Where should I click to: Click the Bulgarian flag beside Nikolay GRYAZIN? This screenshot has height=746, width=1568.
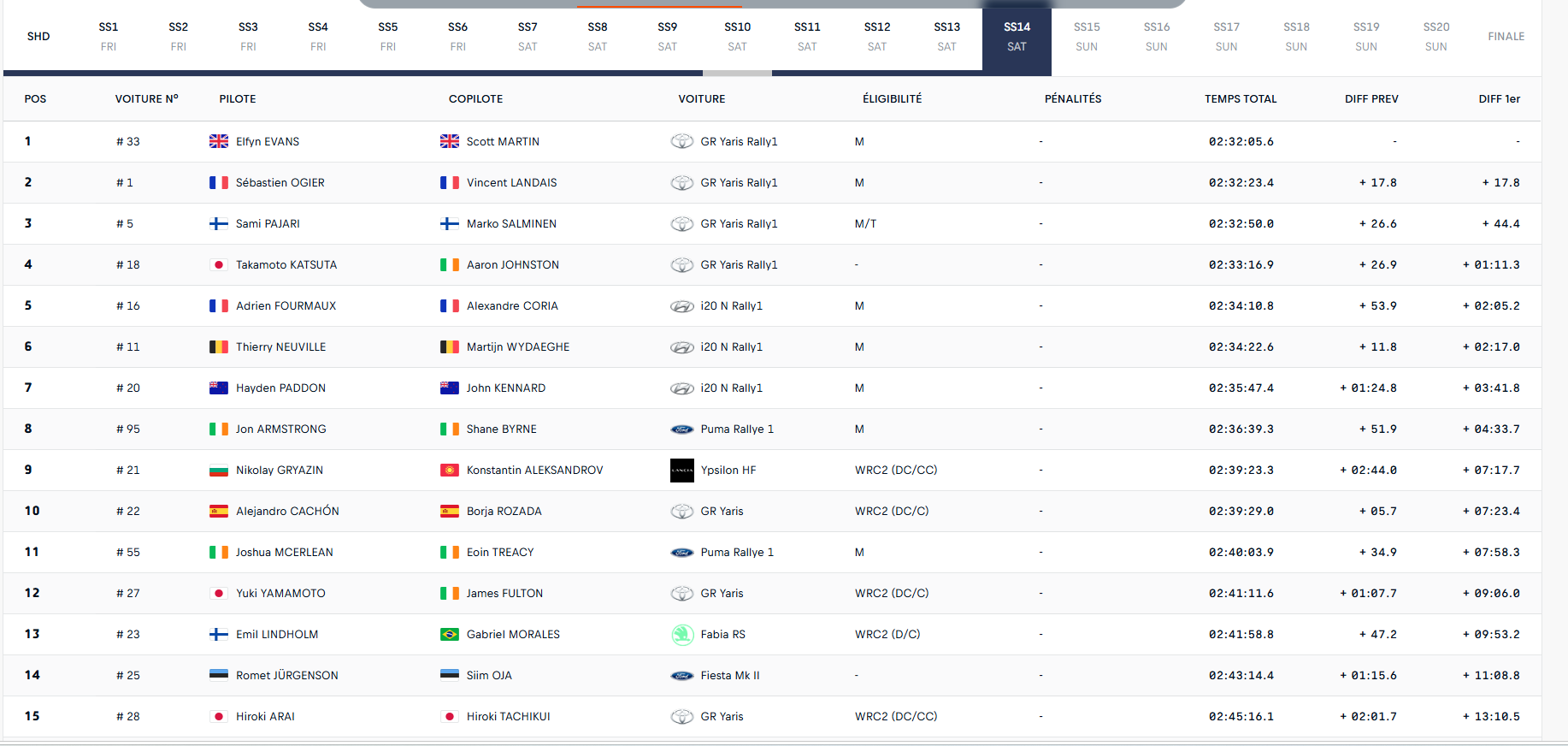[219, 470]
